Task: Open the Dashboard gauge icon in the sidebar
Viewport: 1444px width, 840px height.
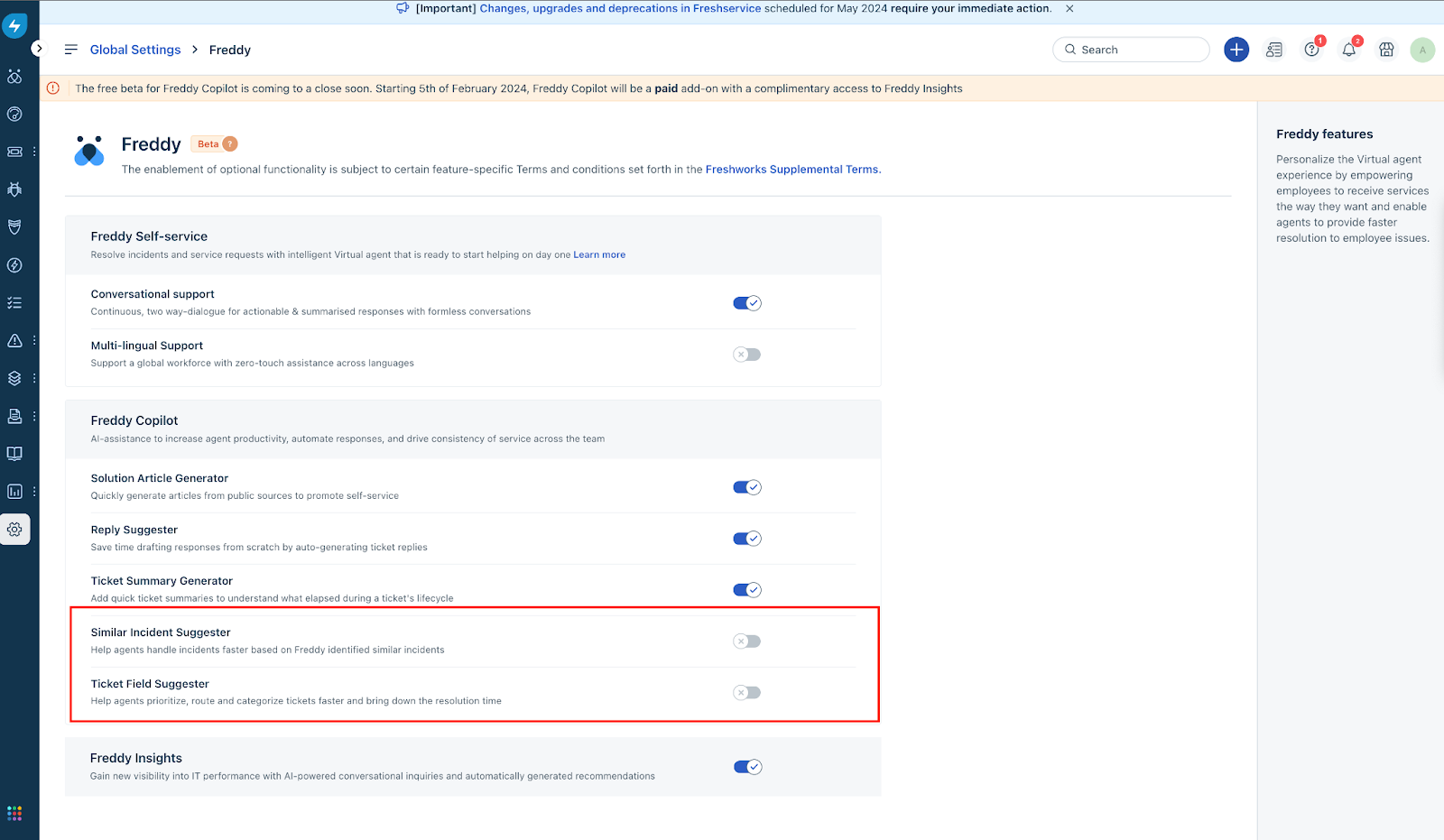Action: pos(14,114)
